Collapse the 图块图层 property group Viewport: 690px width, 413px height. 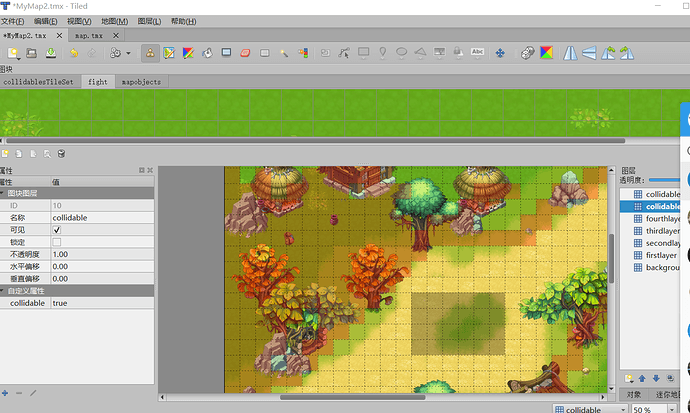pyautogui.click(x=2, y=193)
